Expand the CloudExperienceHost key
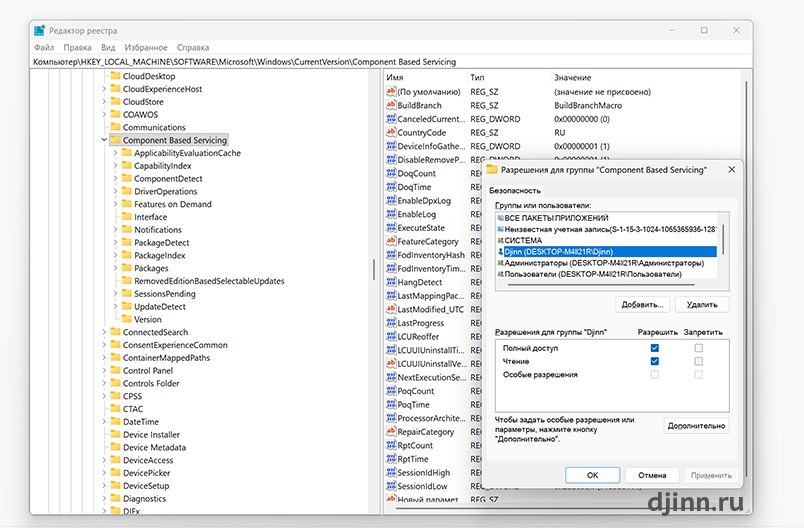 pos(104,89)
